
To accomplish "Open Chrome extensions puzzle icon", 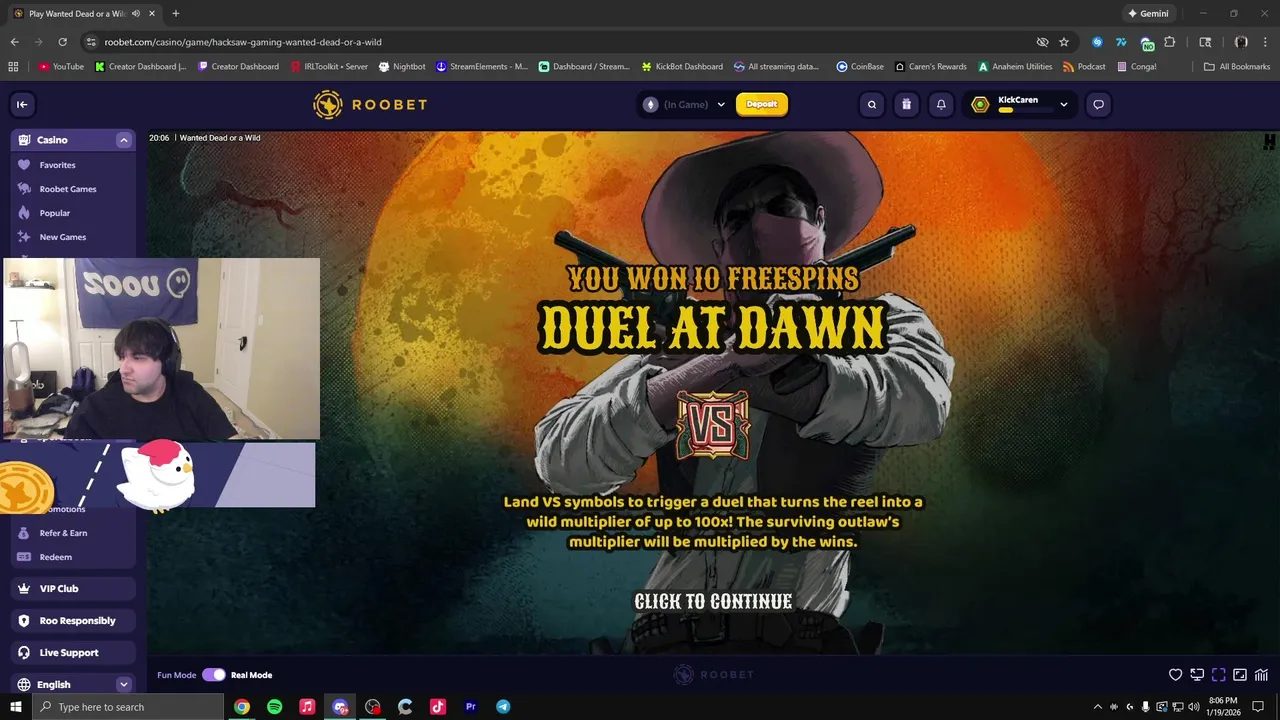I will [1170, 42].
